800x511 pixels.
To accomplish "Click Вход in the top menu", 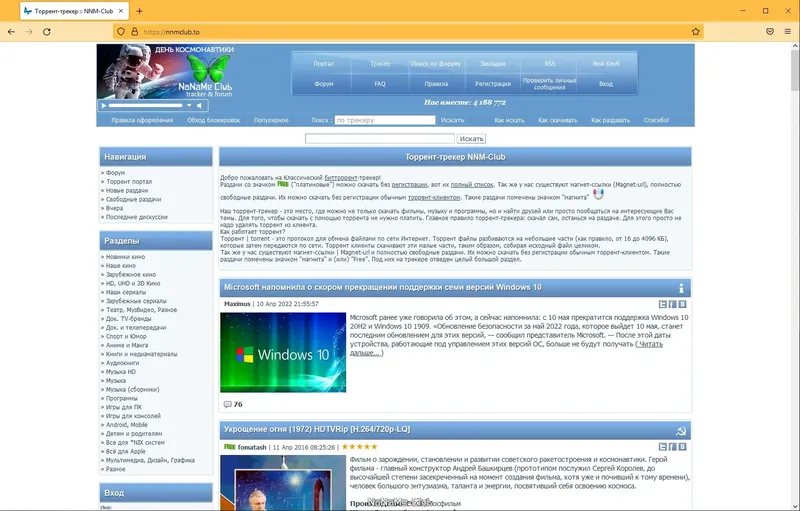I will coord(606,84).
